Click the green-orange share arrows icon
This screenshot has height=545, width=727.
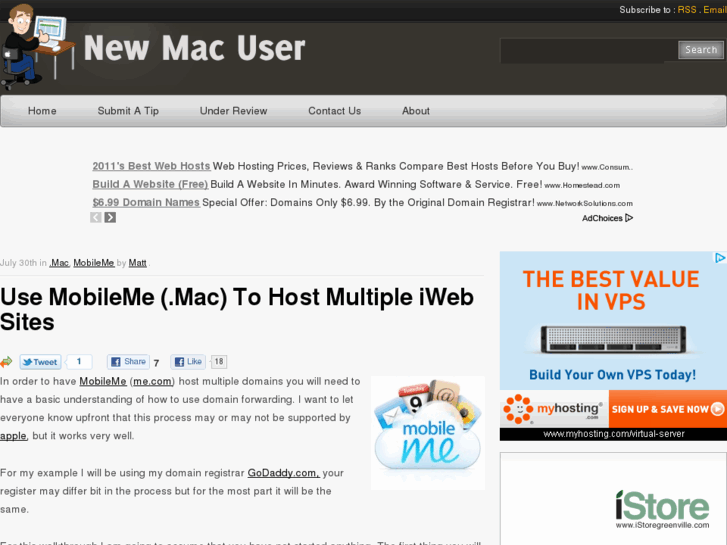pyautogui.click(x=6, y=362)
